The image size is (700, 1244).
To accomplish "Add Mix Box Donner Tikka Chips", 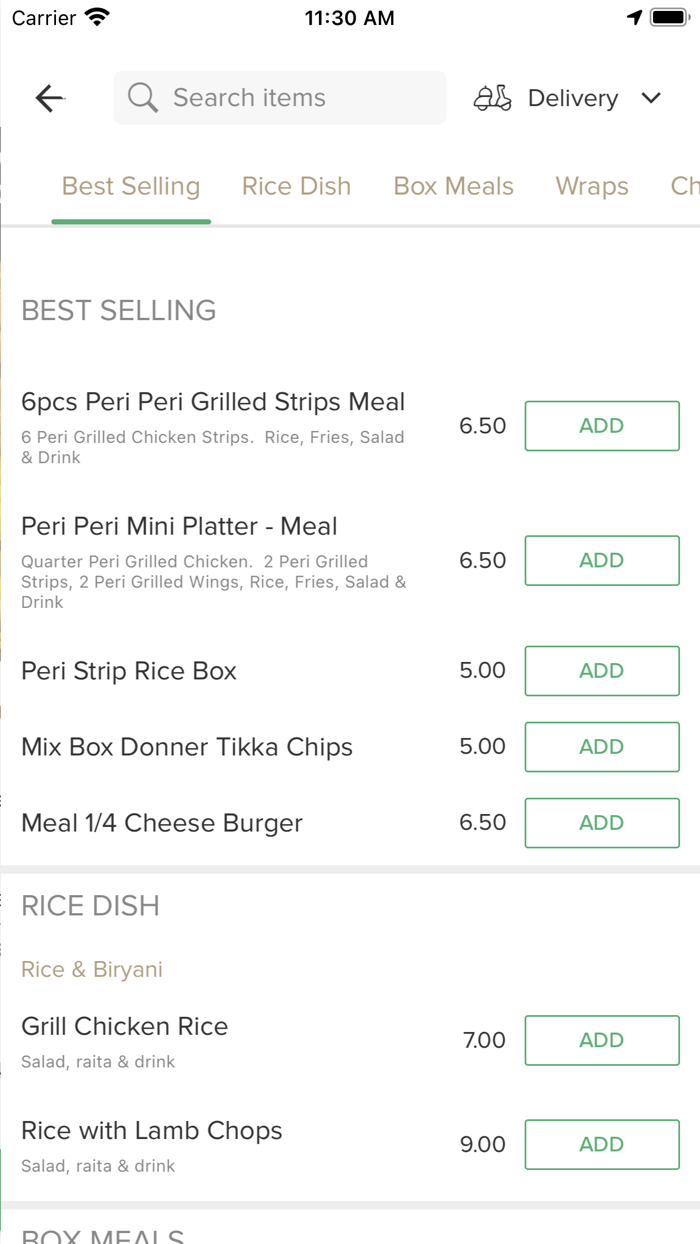I will 602,747.
